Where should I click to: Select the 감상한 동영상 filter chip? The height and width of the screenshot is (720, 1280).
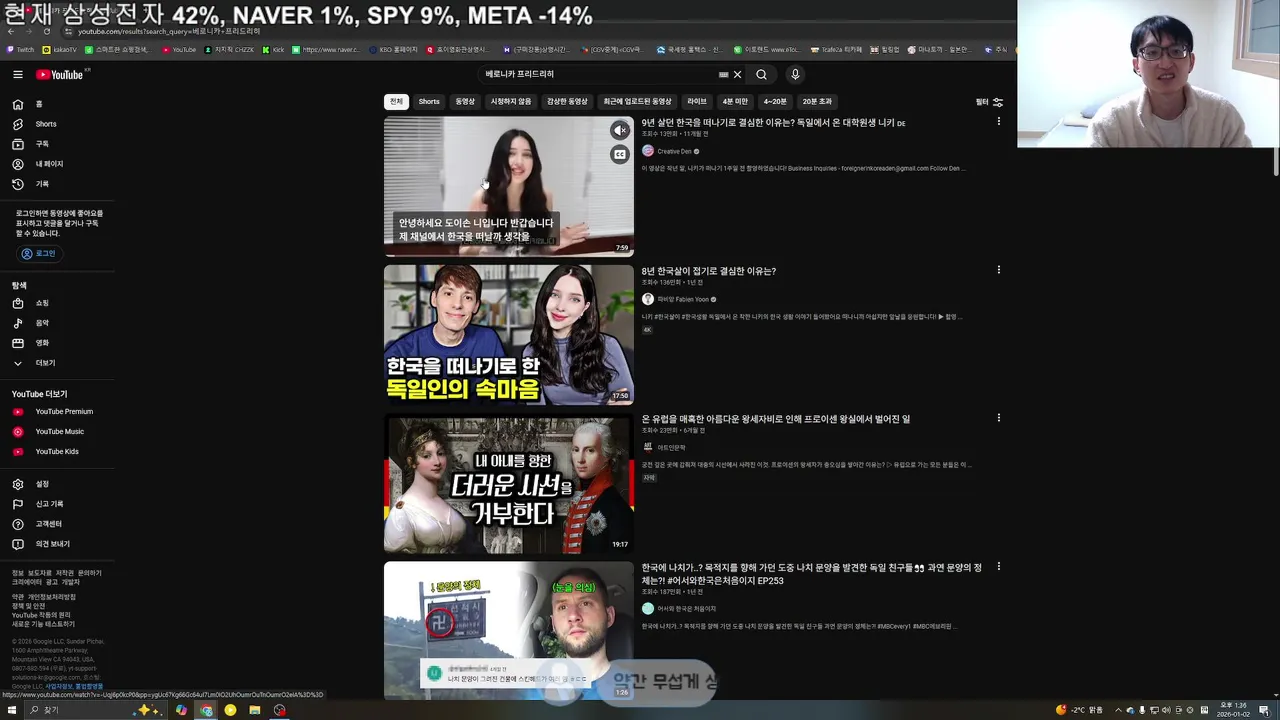pyautogui.click(x=567, y=101)
